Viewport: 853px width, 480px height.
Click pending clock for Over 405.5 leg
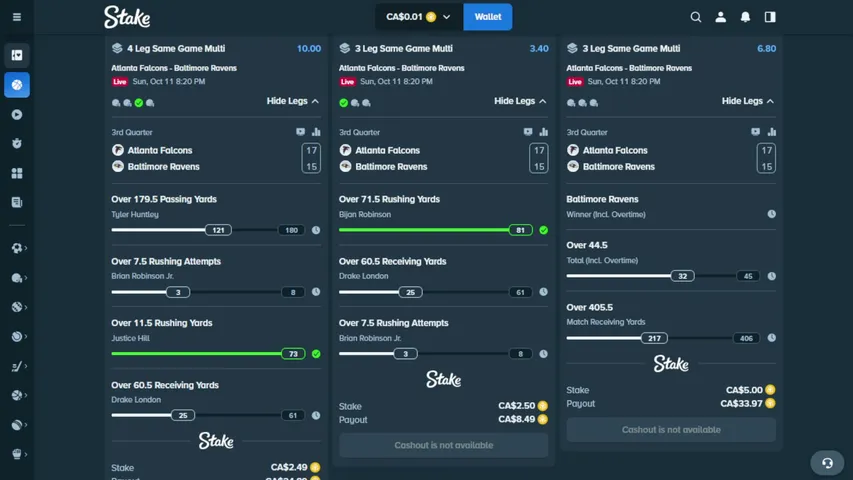click(771, 338)
